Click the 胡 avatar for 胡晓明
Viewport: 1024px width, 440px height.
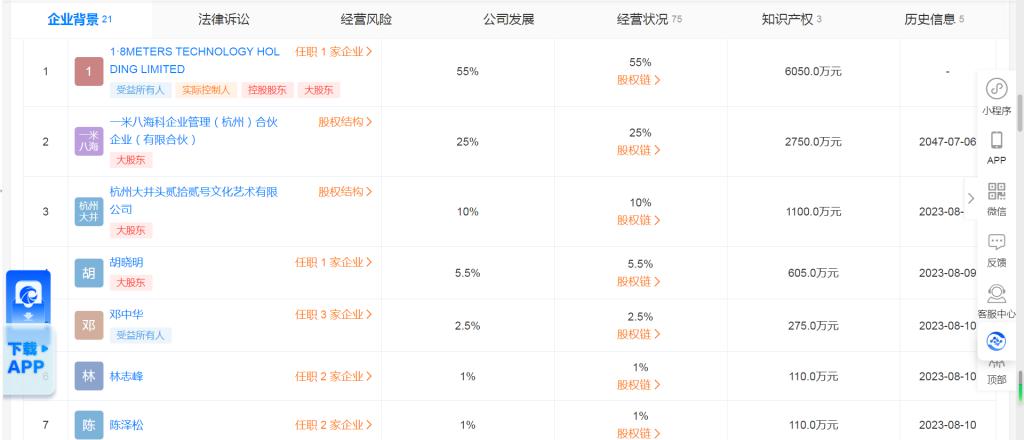pyautogui.click(x=89, y=272)
